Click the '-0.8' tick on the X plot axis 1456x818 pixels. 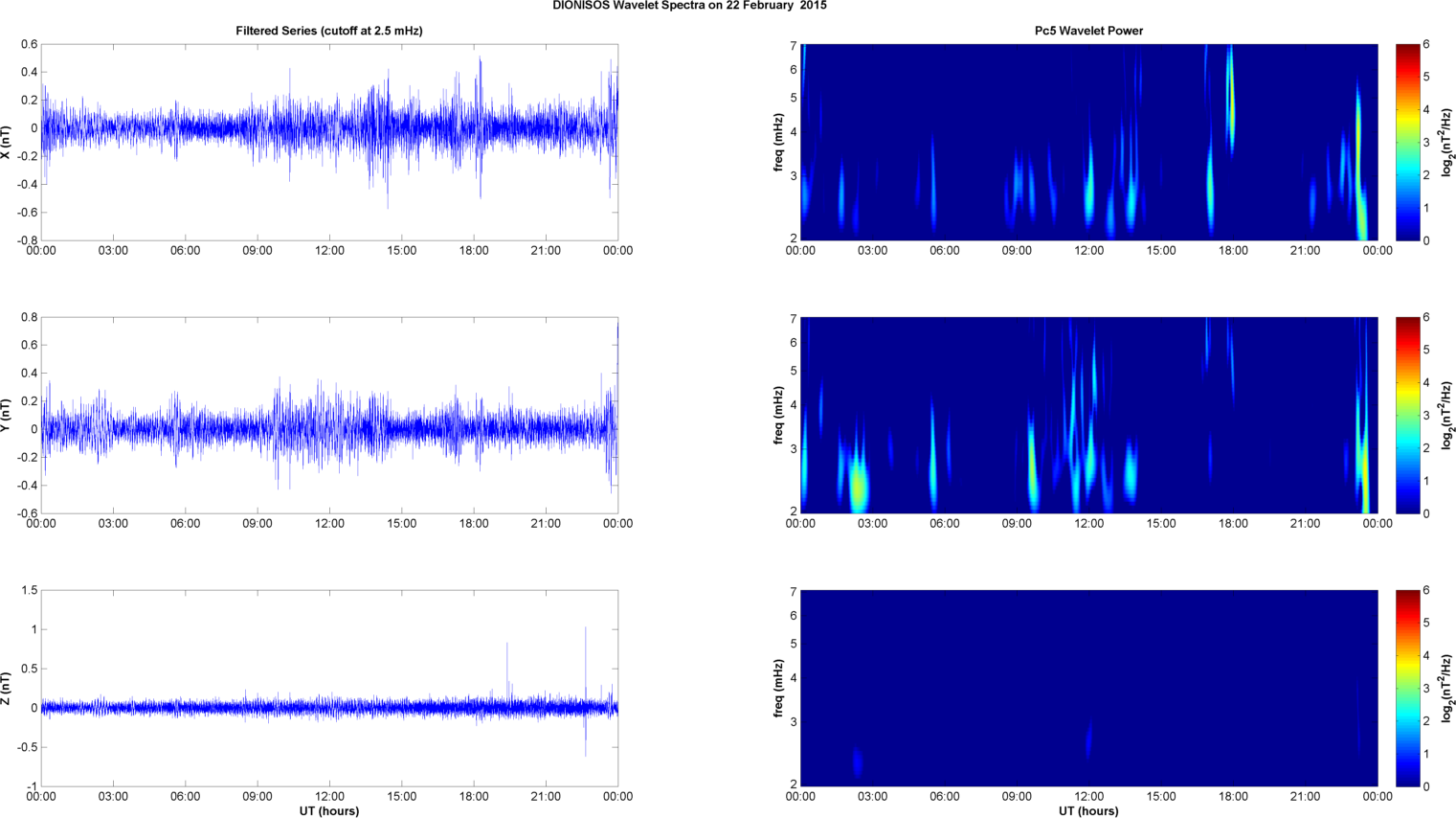pyautogui.click(x=27, y=240)
